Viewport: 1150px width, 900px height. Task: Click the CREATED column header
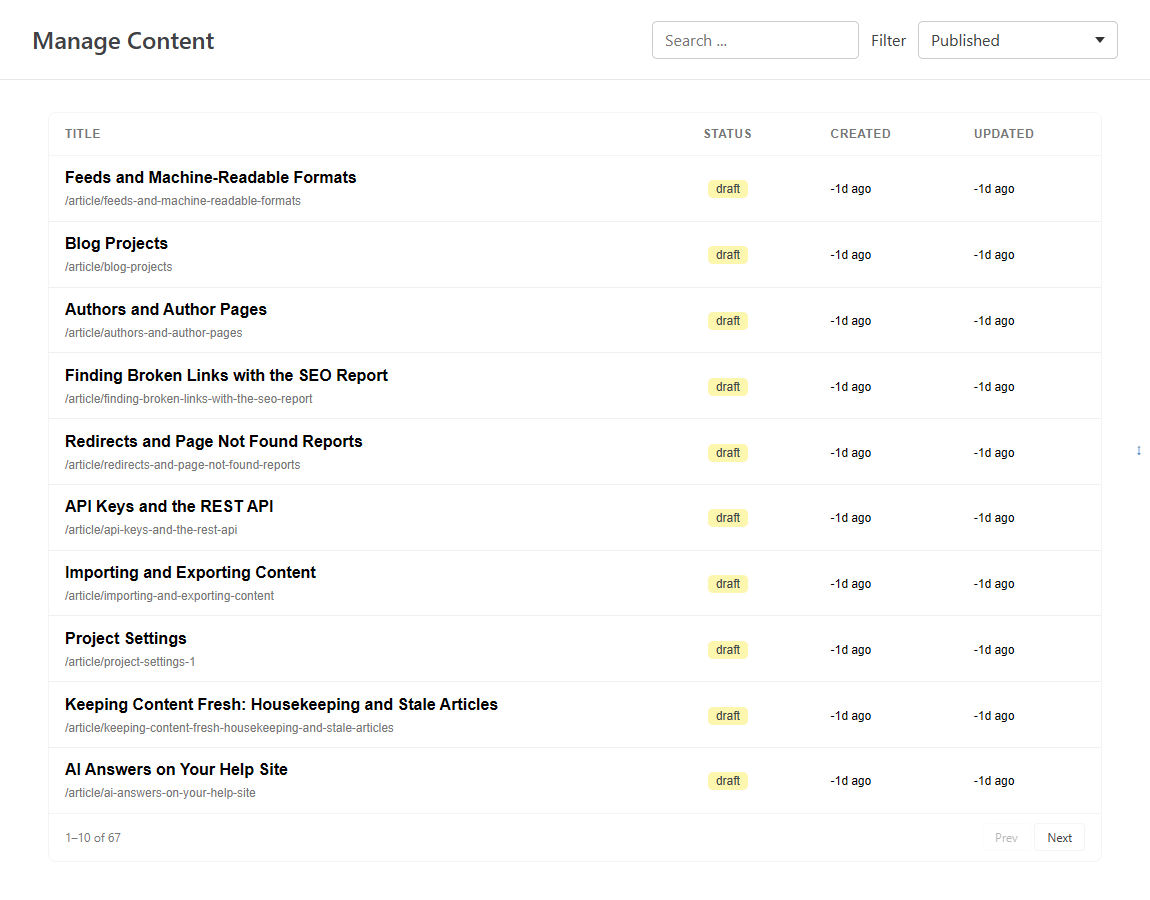(860, 133)
